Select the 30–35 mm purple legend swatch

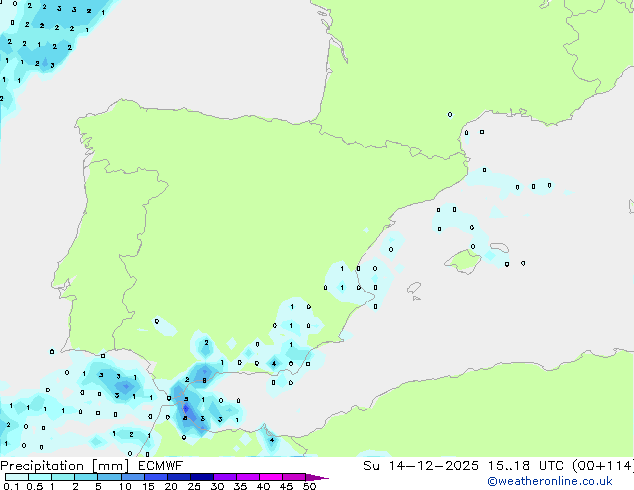click(225, 477)
